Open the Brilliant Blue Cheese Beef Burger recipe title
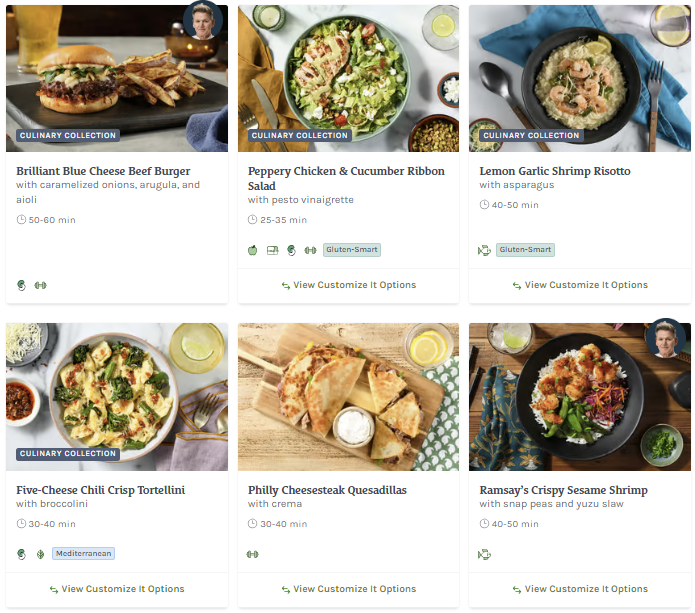695x613 pixels. click(103, 171)
